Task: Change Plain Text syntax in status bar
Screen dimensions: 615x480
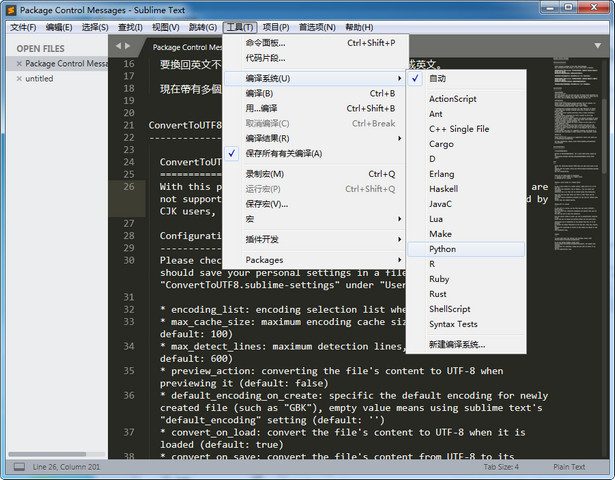Action: click(x=569, y=467)
